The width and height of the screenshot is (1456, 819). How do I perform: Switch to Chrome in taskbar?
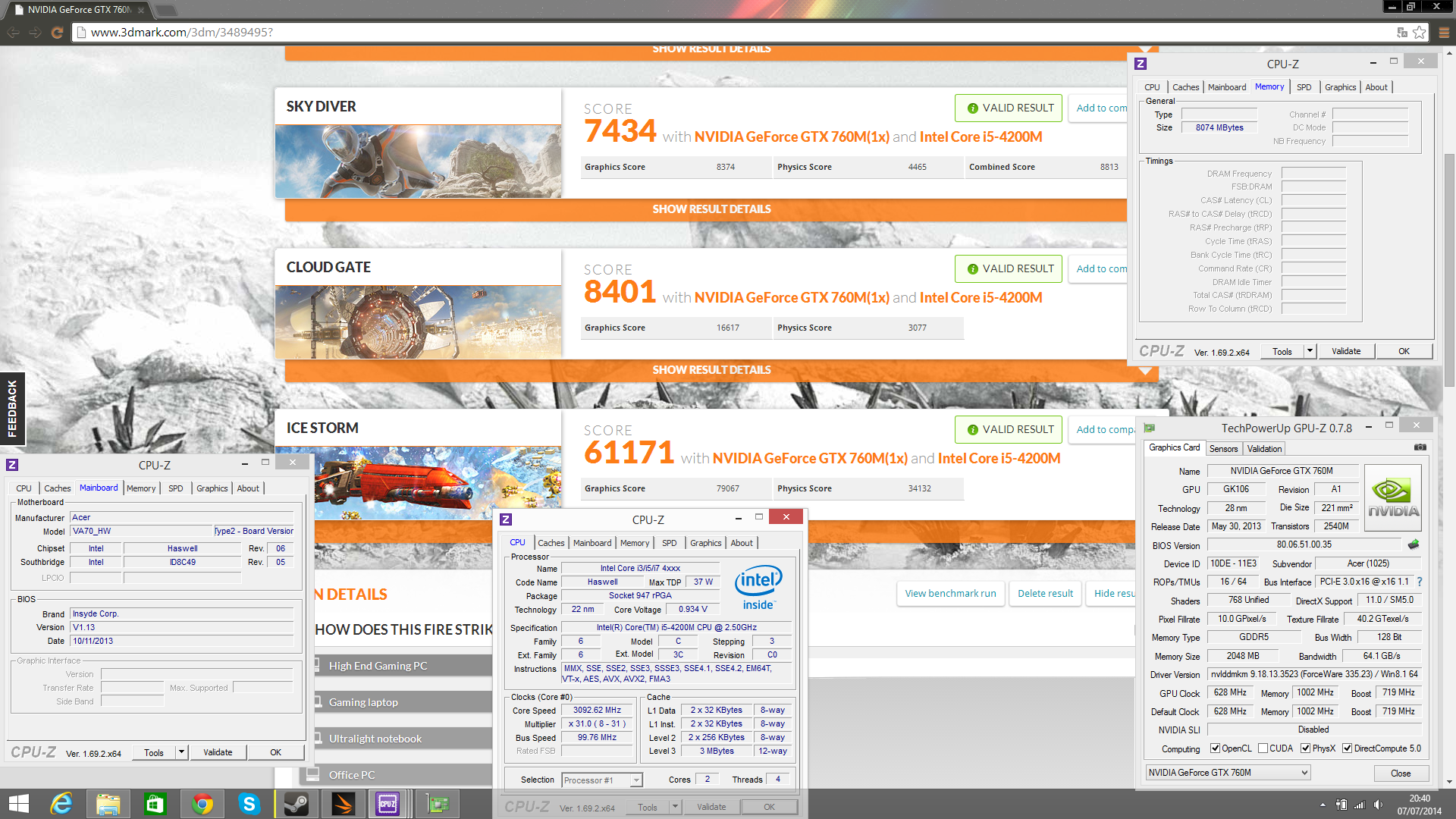[202, 804]
